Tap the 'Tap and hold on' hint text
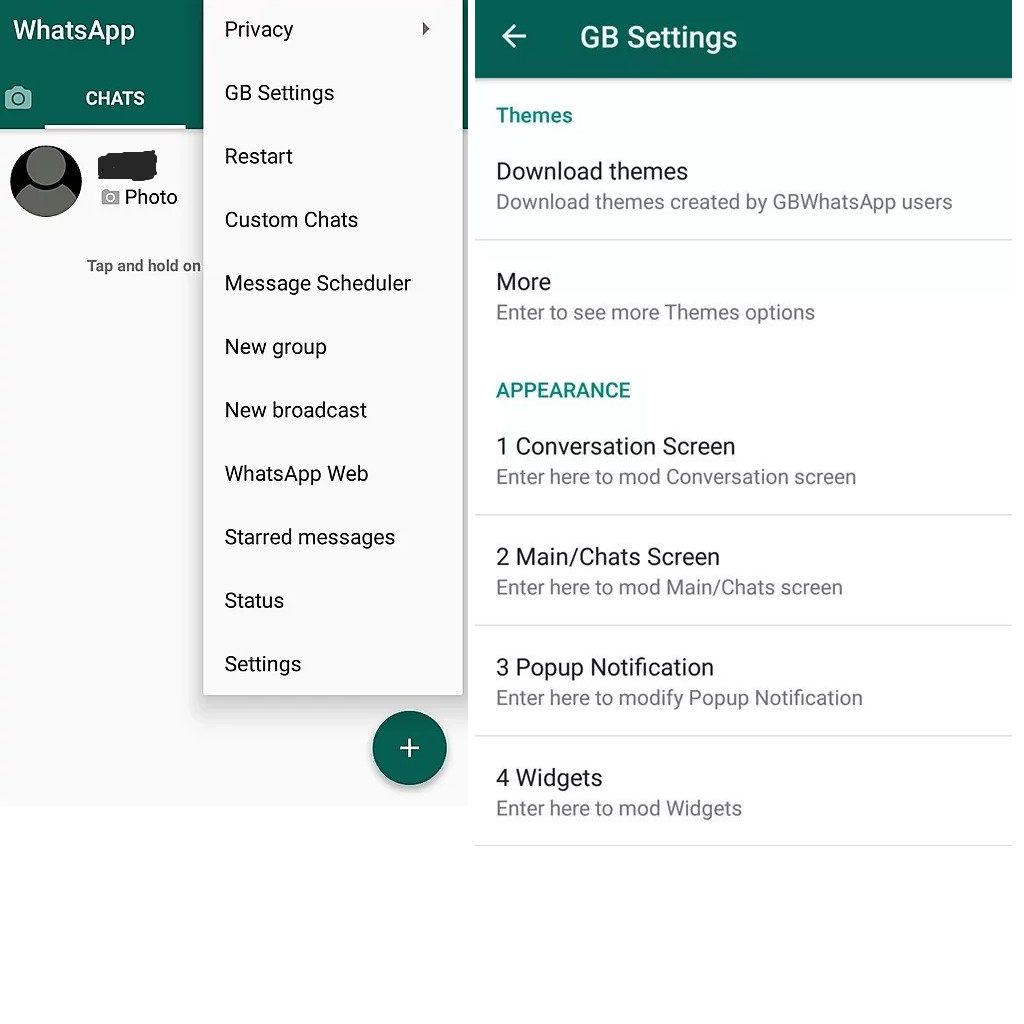The height and width of the screenshot is (1024, 1024). point(144,266)
